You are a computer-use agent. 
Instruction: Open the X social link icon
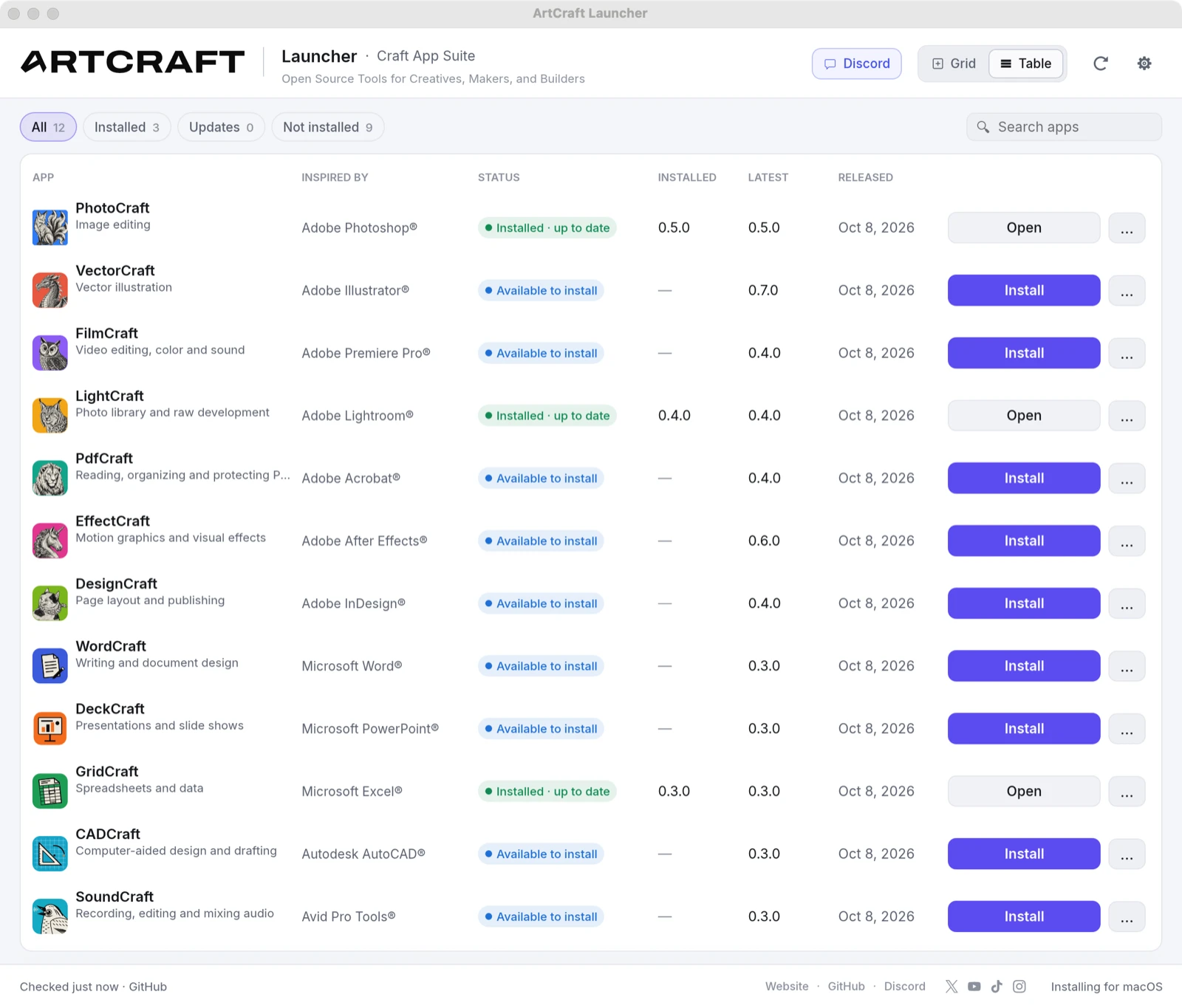tap(952, 987)
